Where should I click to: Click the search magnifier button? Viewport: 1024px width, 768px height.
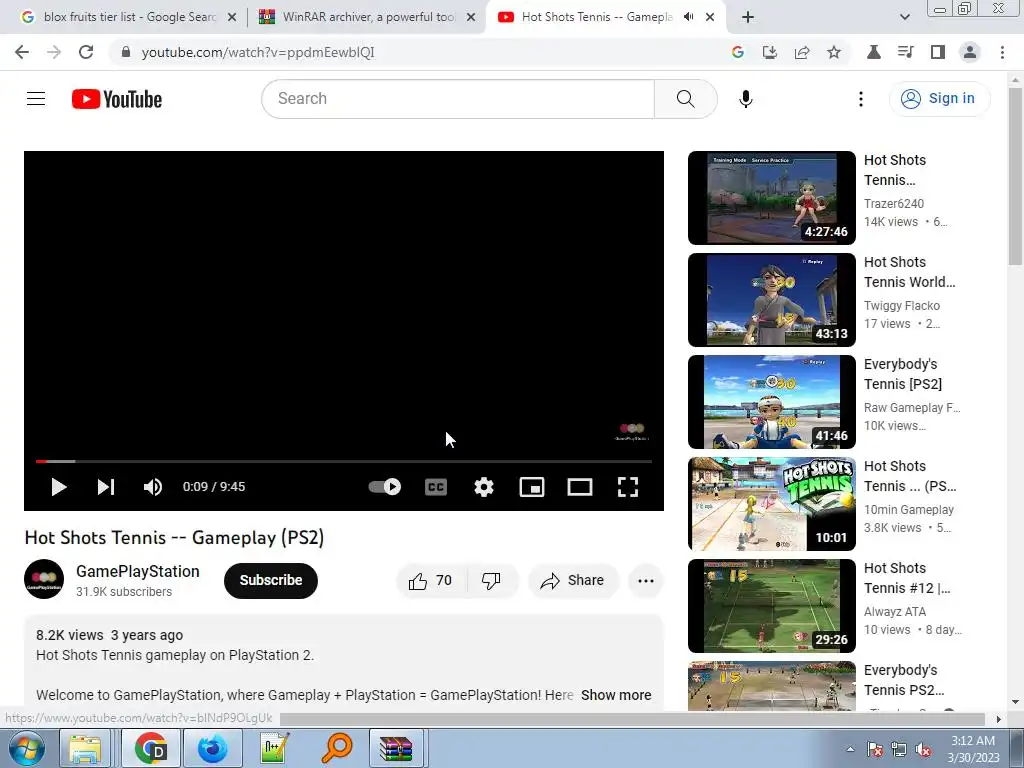point(685,99)
